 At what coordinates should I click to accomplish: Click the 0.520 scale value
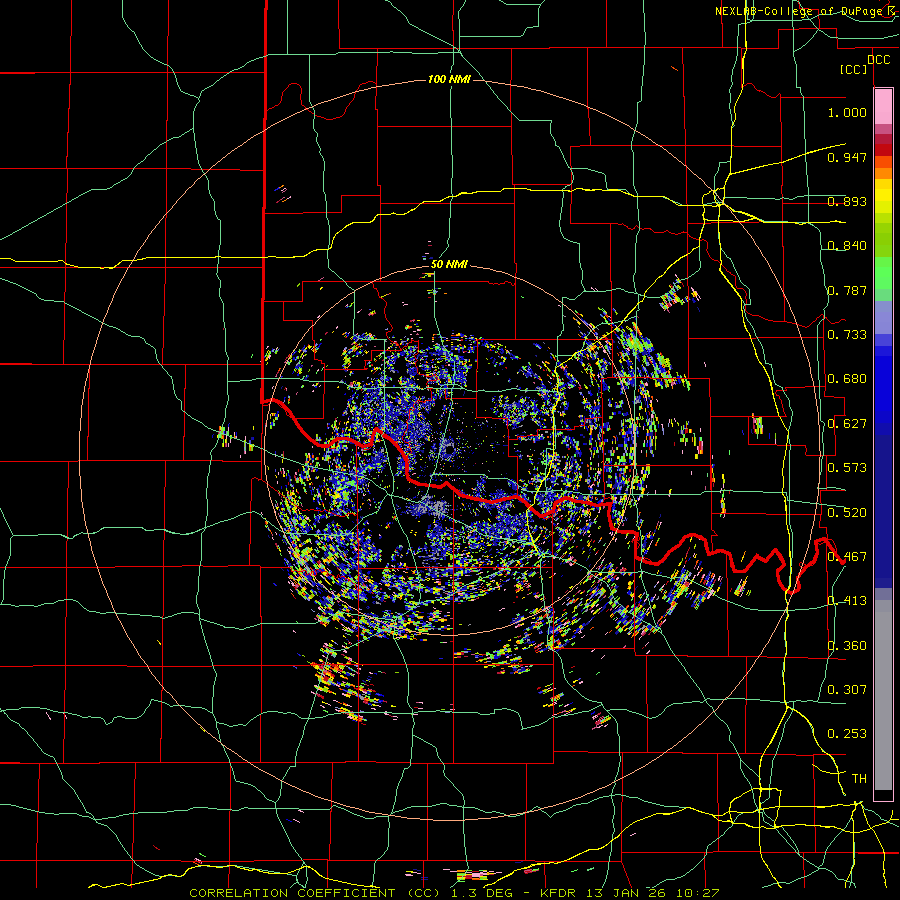pos(847,513)
